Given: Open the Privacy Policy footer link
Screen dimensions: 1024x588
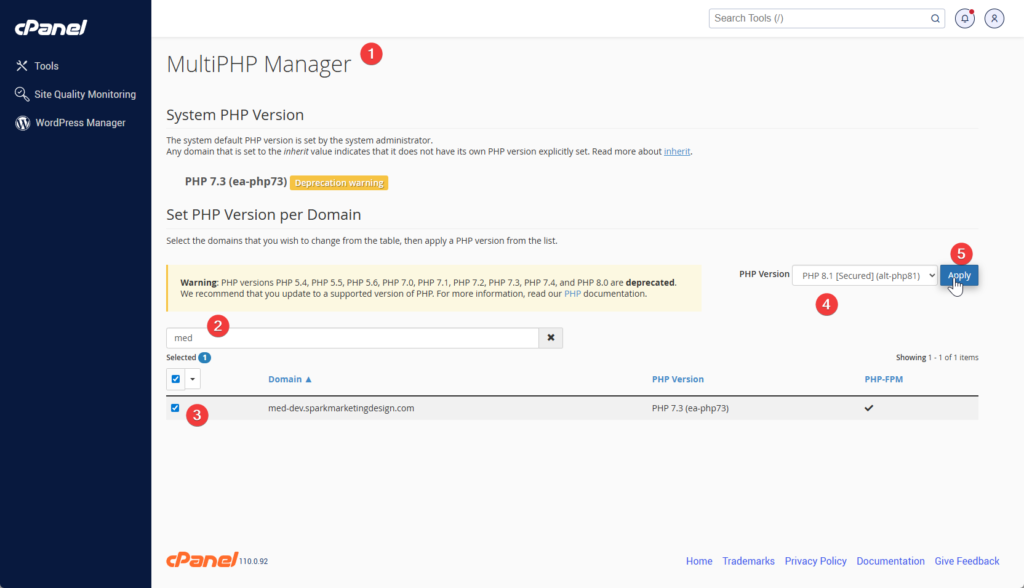Looking at the screenshot, I should pos(815,561).
